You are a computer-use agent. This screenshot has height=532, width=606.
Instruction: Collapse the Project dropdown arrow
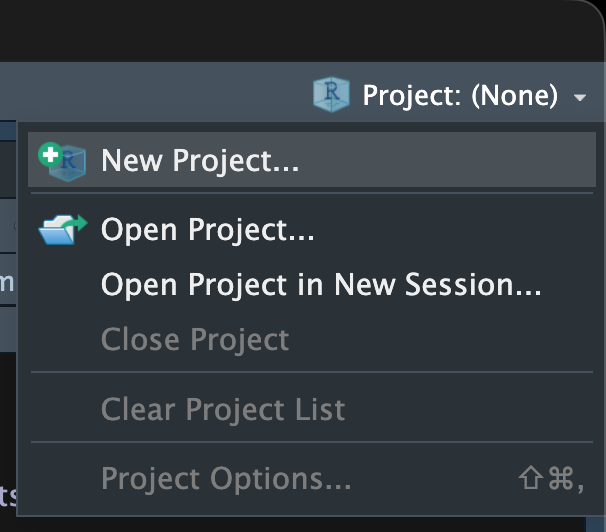(580, 98)
